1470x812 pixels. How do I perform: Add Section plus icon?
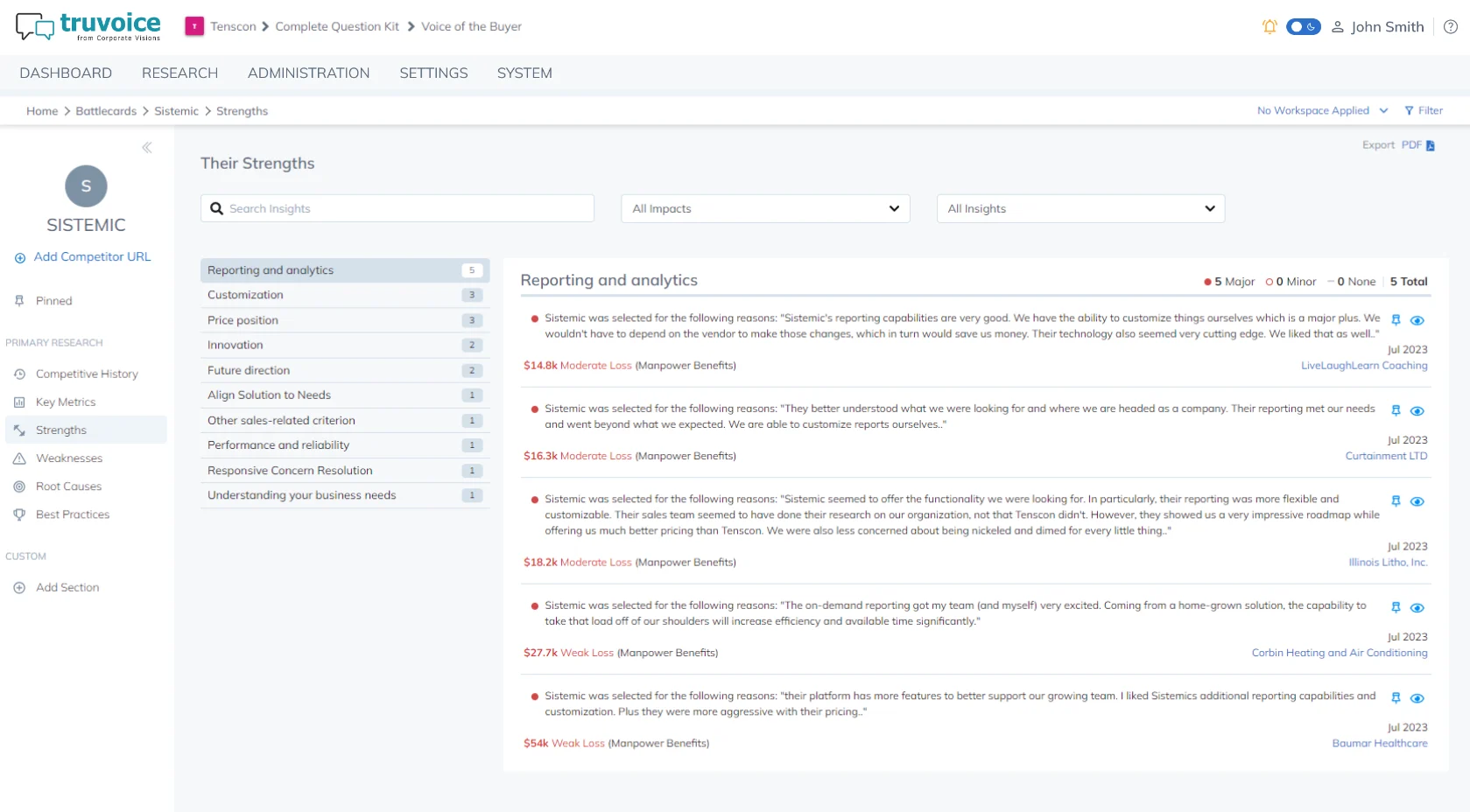(x=19, y=588)
